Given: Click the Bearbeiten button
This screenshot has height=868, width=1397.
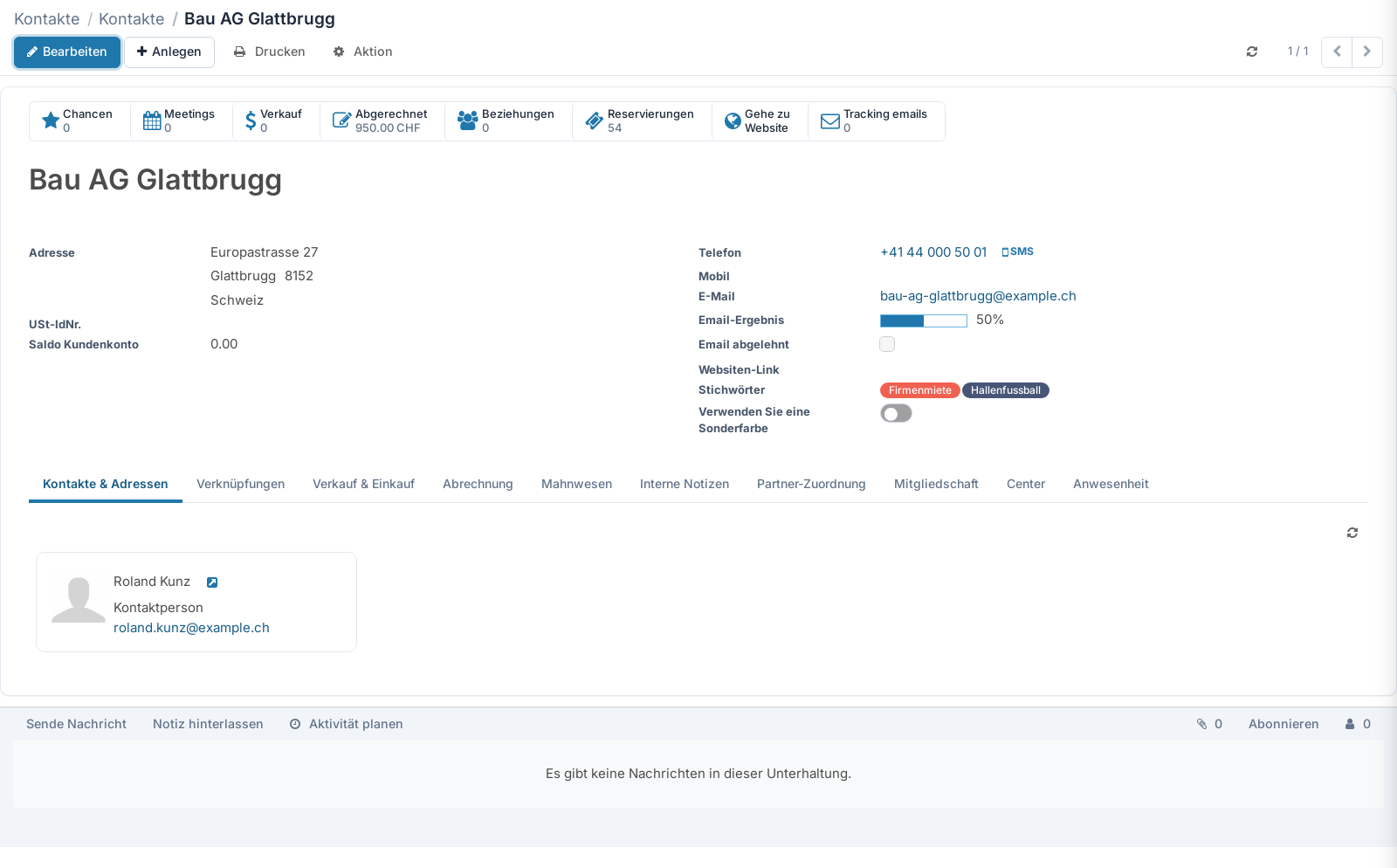Looking at the screenshot, I should coord(67,52).
